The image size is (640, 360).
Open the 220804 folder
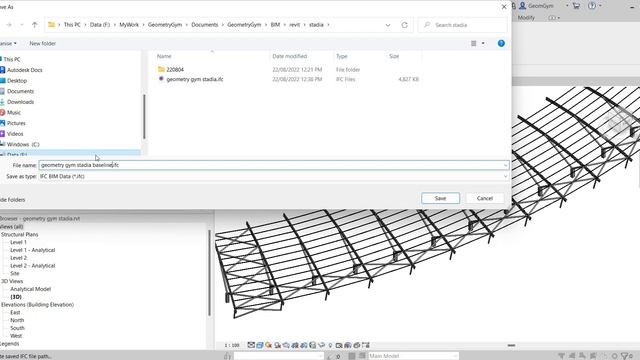175,70
